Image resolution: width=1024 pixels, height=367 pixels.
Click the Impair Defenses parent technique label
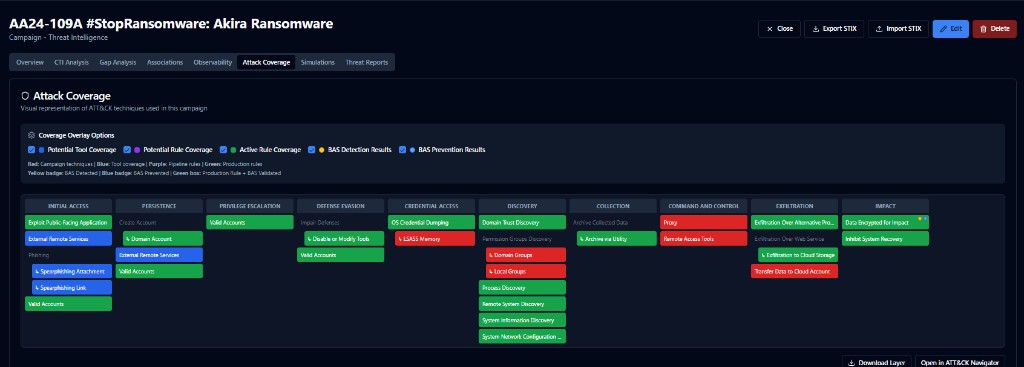click(x=321, y=223)
